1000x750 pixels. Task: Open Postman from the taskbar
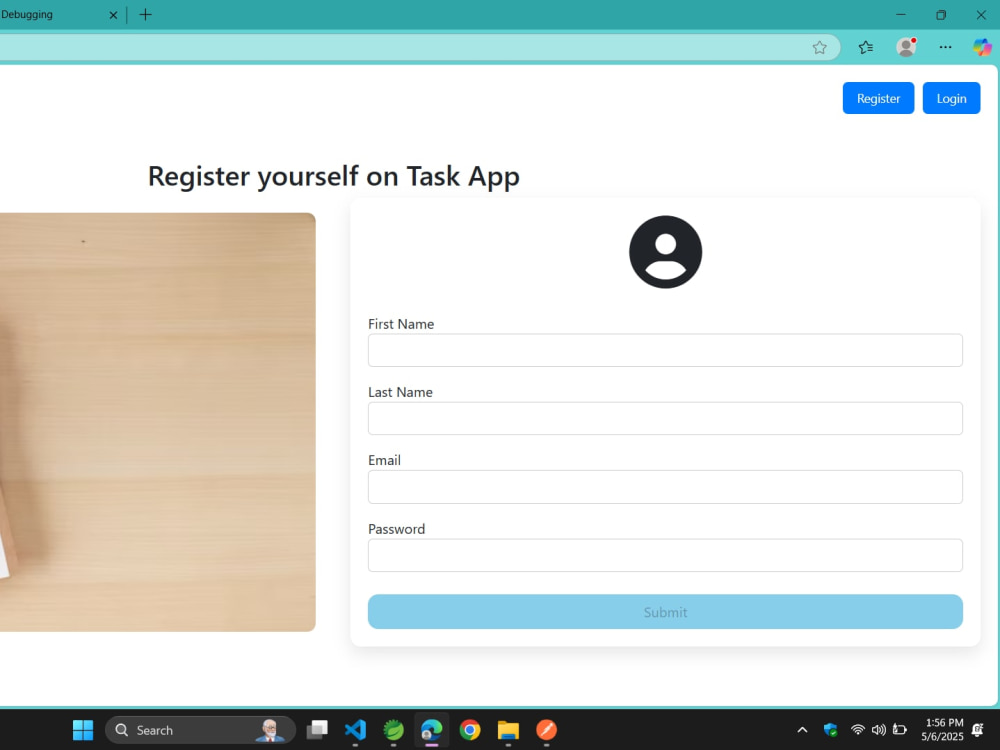[x=547, y=730]
